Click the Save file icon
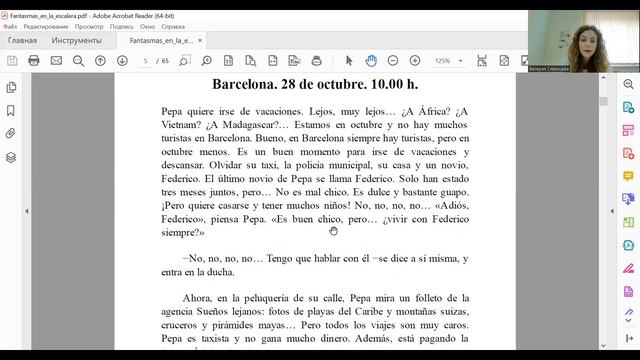This screenshot has height=360, width=640. coord(12,61)
